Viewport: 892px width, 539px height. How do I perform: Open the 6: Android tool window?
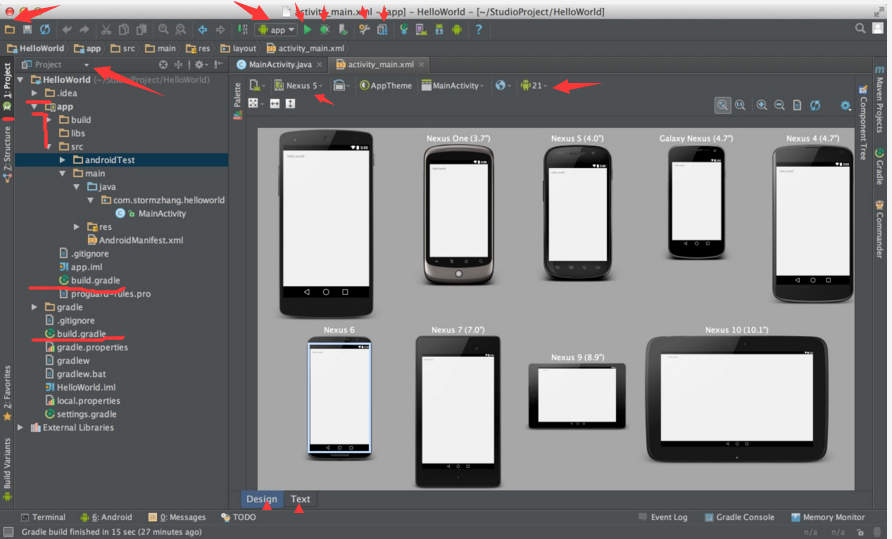(x=106, y=517)
